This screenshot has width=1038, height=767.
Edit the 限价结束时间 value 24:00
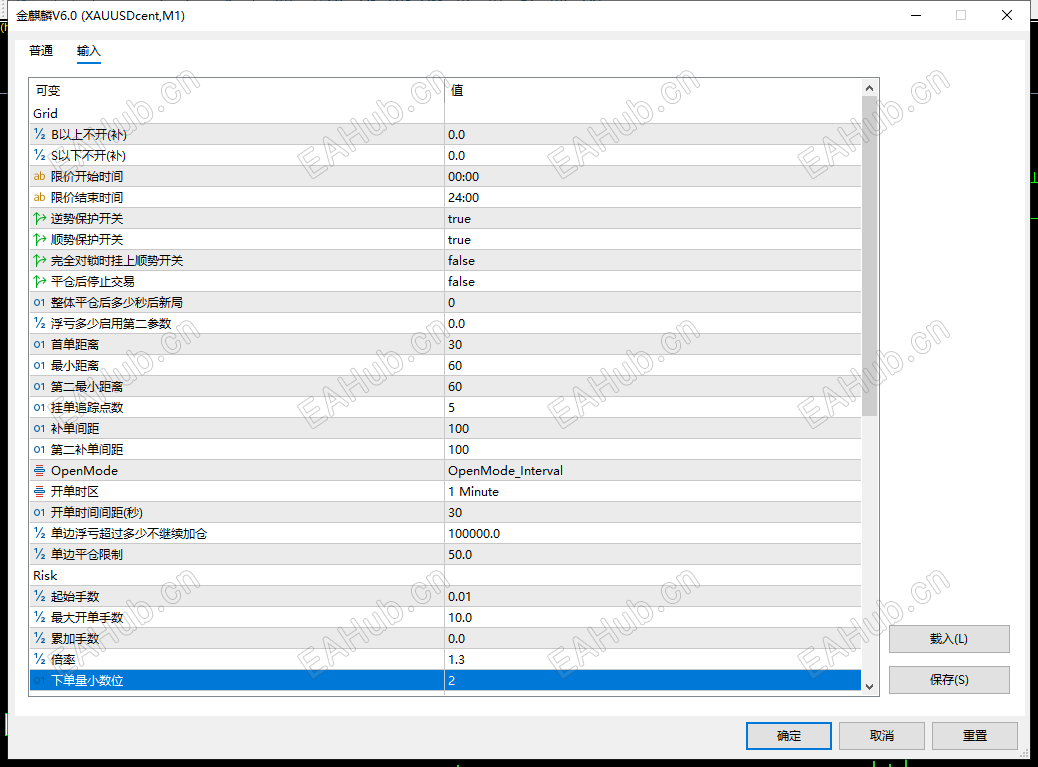(x=653, y=197)
